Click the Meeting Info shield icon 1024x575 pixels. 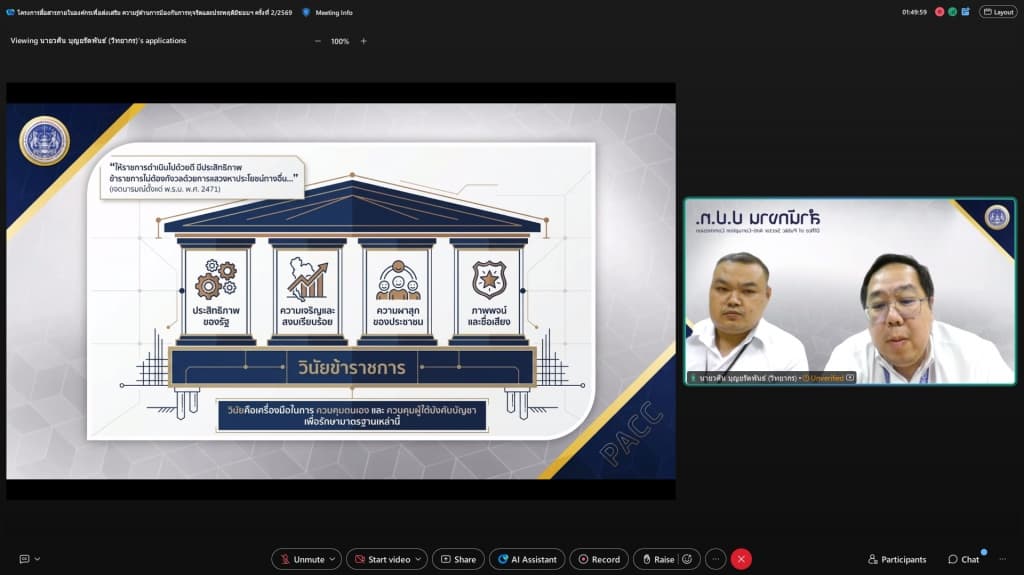[306, 12]
